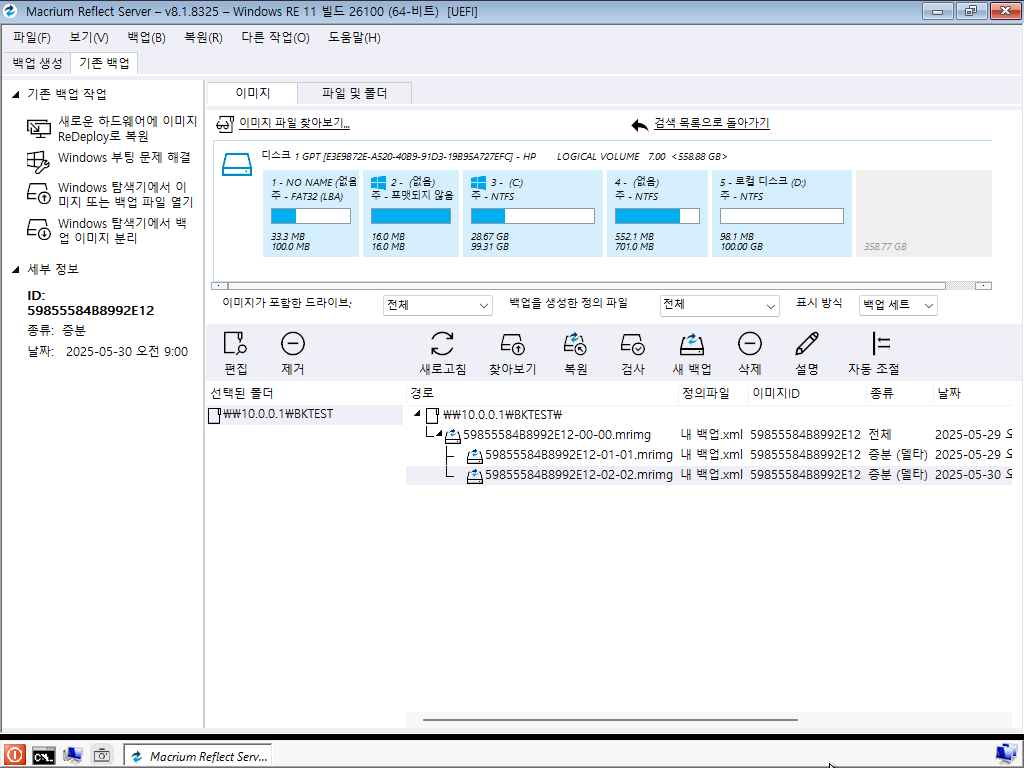Select partition 3 (C:) NTFS block

[533, 214]
